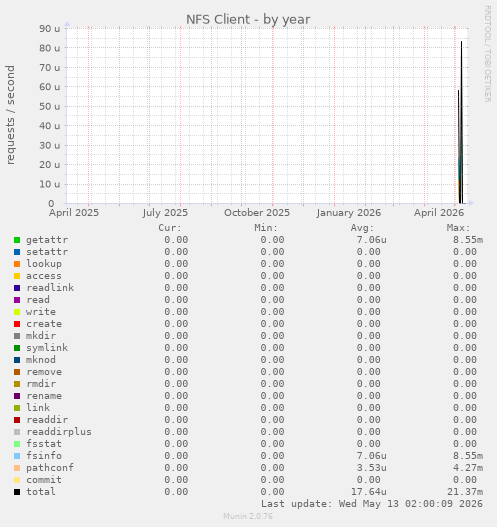Viewport: 497px width, 527px height.
Task: Click the create red legend swatch
Action: pyautogui.click(x=17, y=324)
